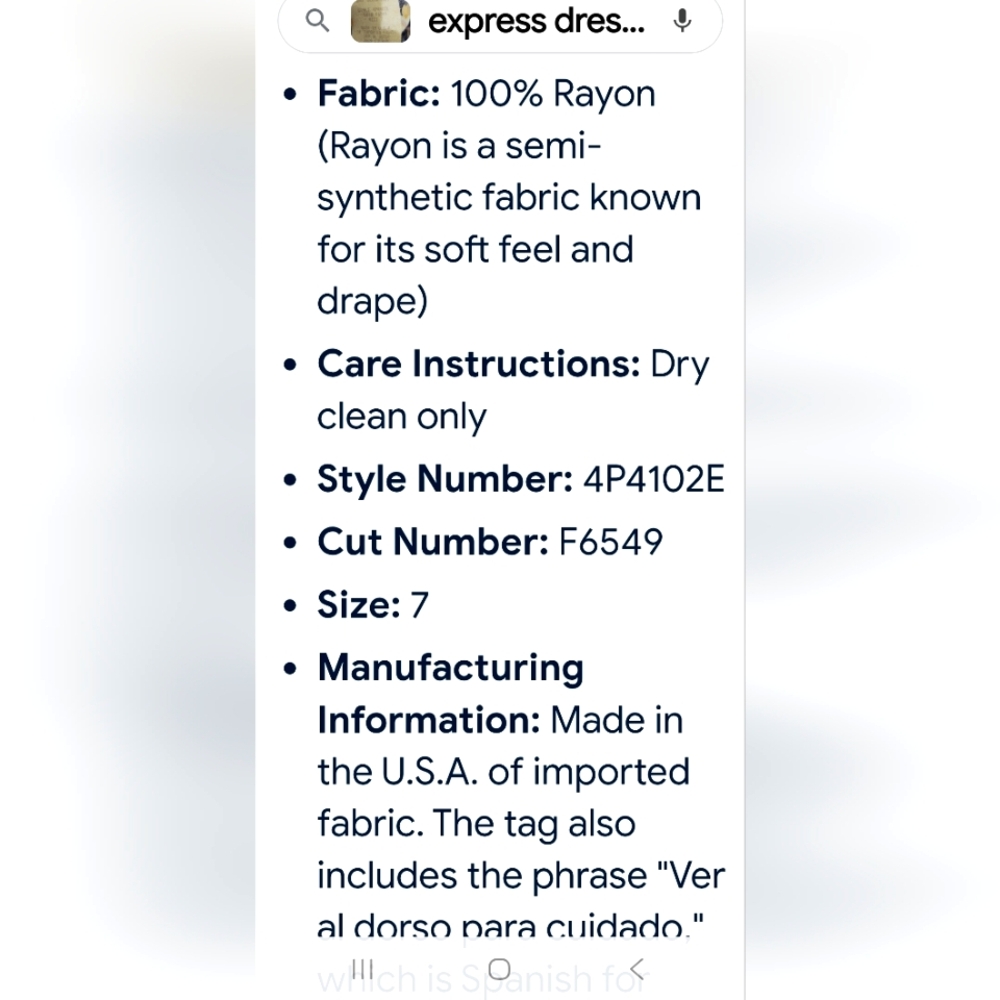
Task: Click the phrase "al dorso para cuidado."
Action: coord(510,927)
